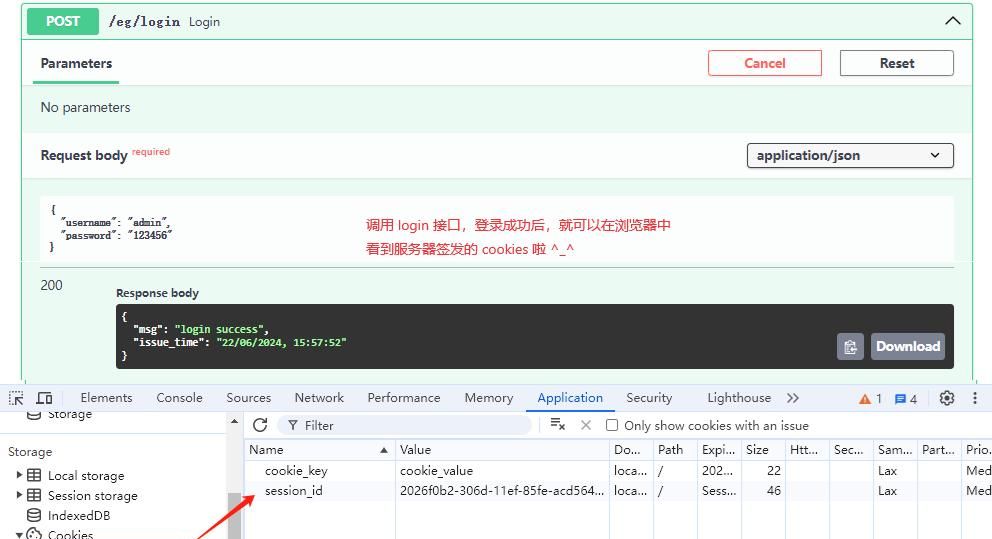The image size is (992, 539).
Task: Open the Sources tab
Action: point(249,398)
